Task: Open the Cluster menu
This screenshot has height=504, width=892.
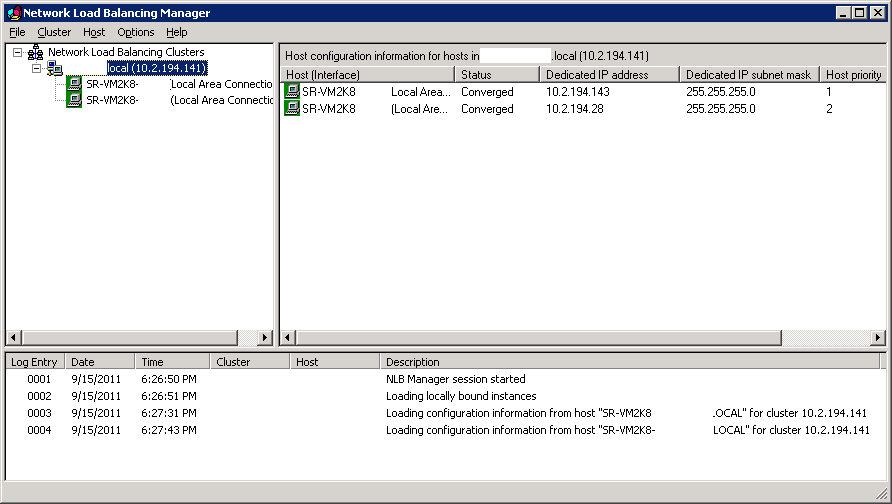Action: point(54,32)
